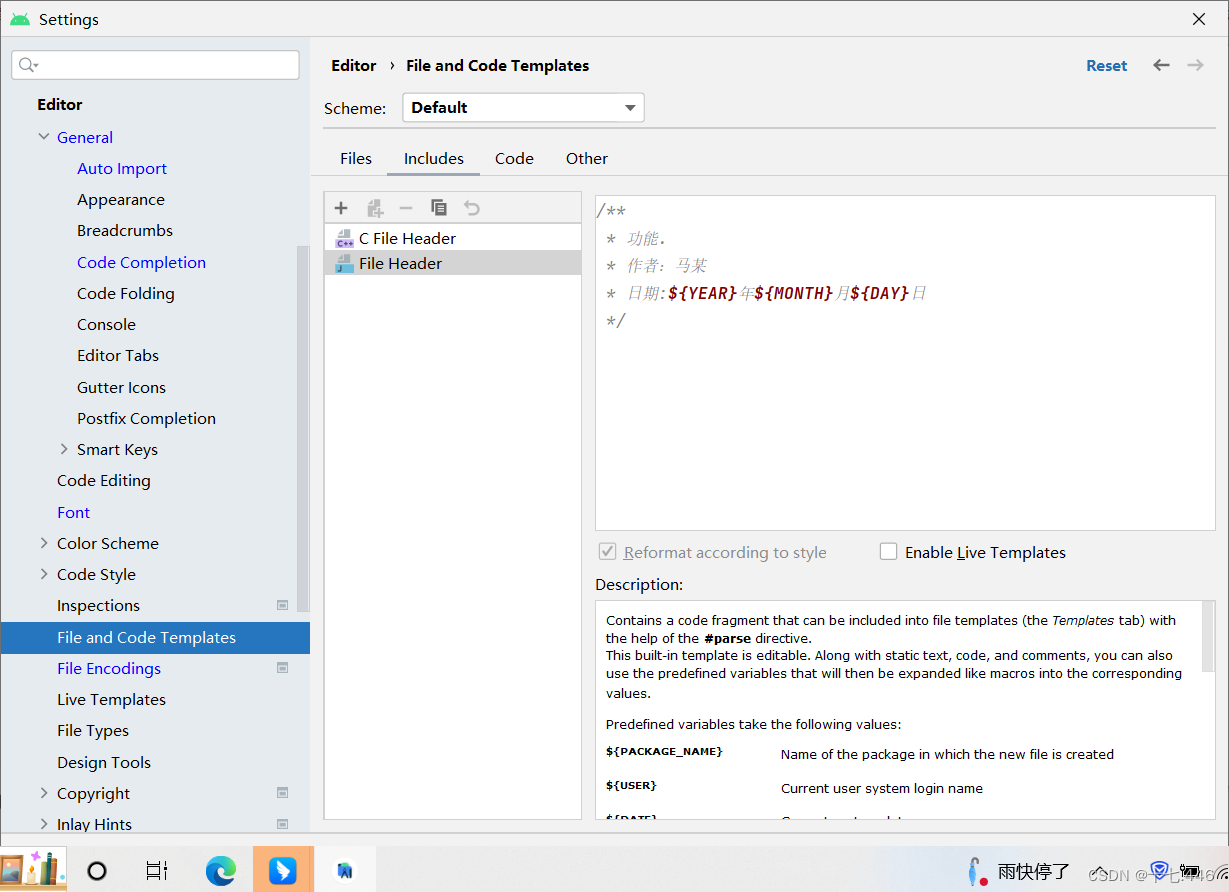Click the copy template icon

click(438, 207)
